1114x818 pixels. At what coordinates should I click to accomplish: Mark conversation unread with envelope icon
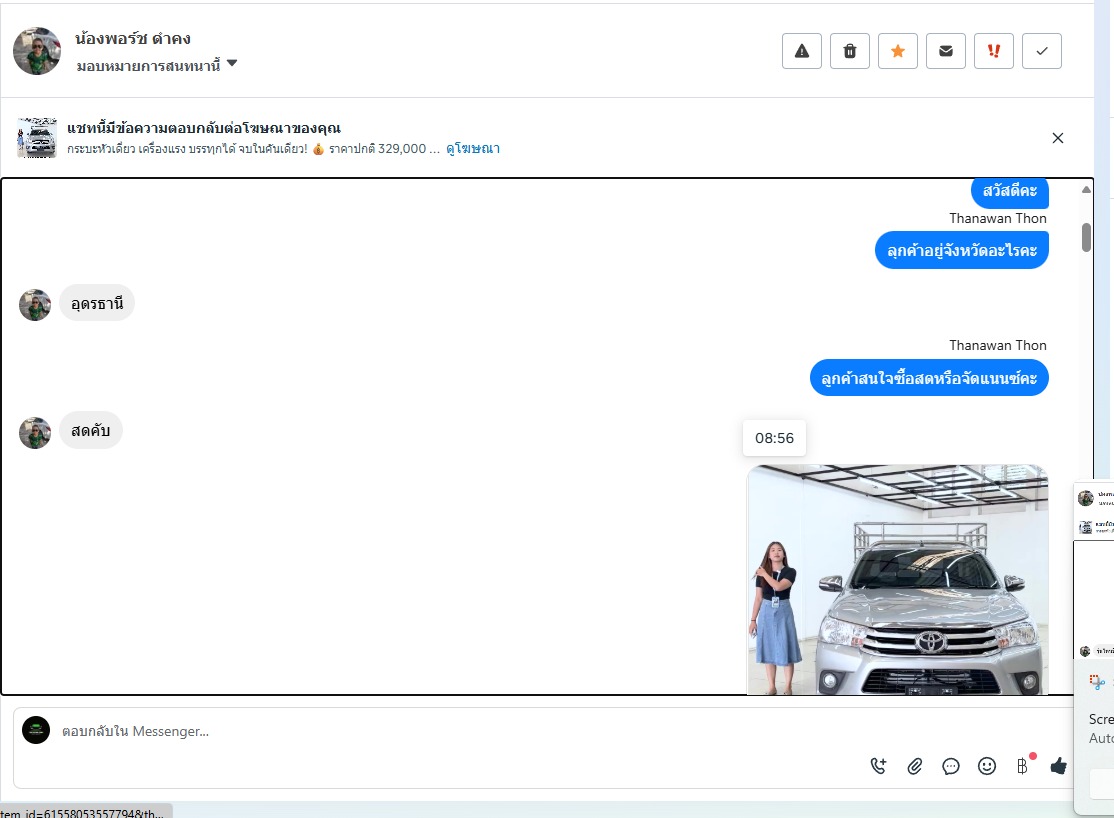pos(945,51)
